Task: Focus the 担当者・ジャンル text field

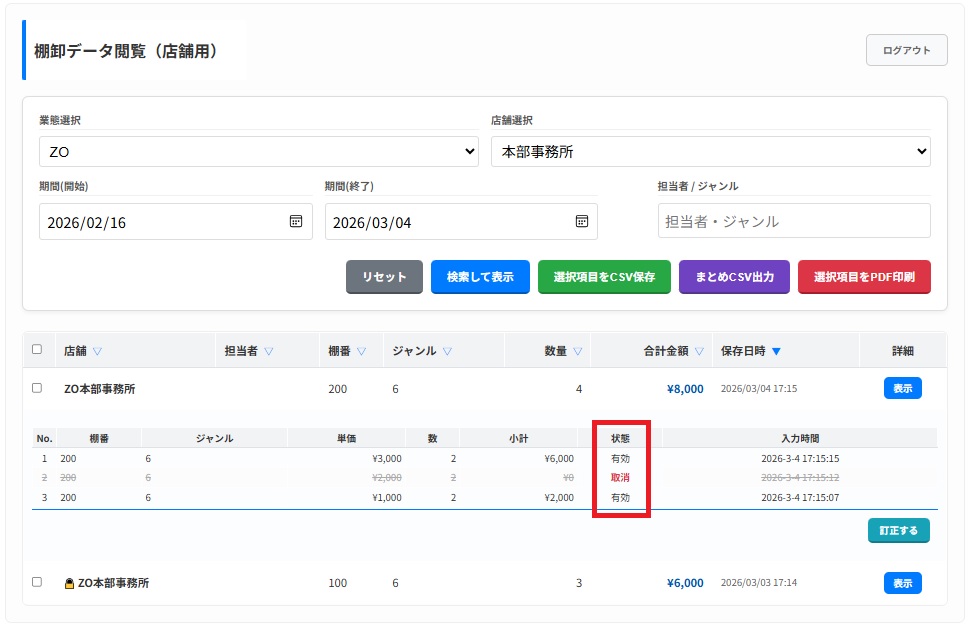Action: (x=794, y=221)
